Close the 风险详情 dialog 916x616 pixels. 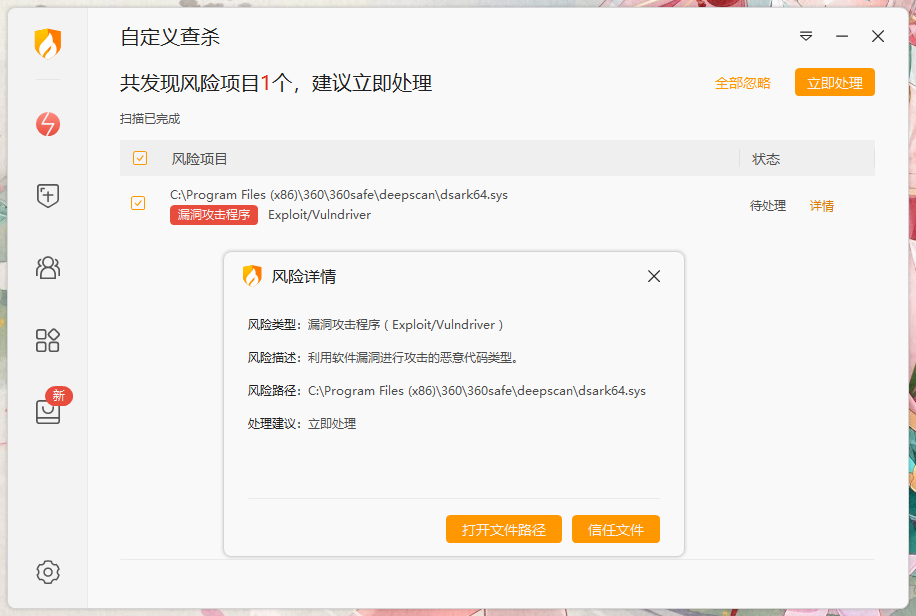click(654, 276)
